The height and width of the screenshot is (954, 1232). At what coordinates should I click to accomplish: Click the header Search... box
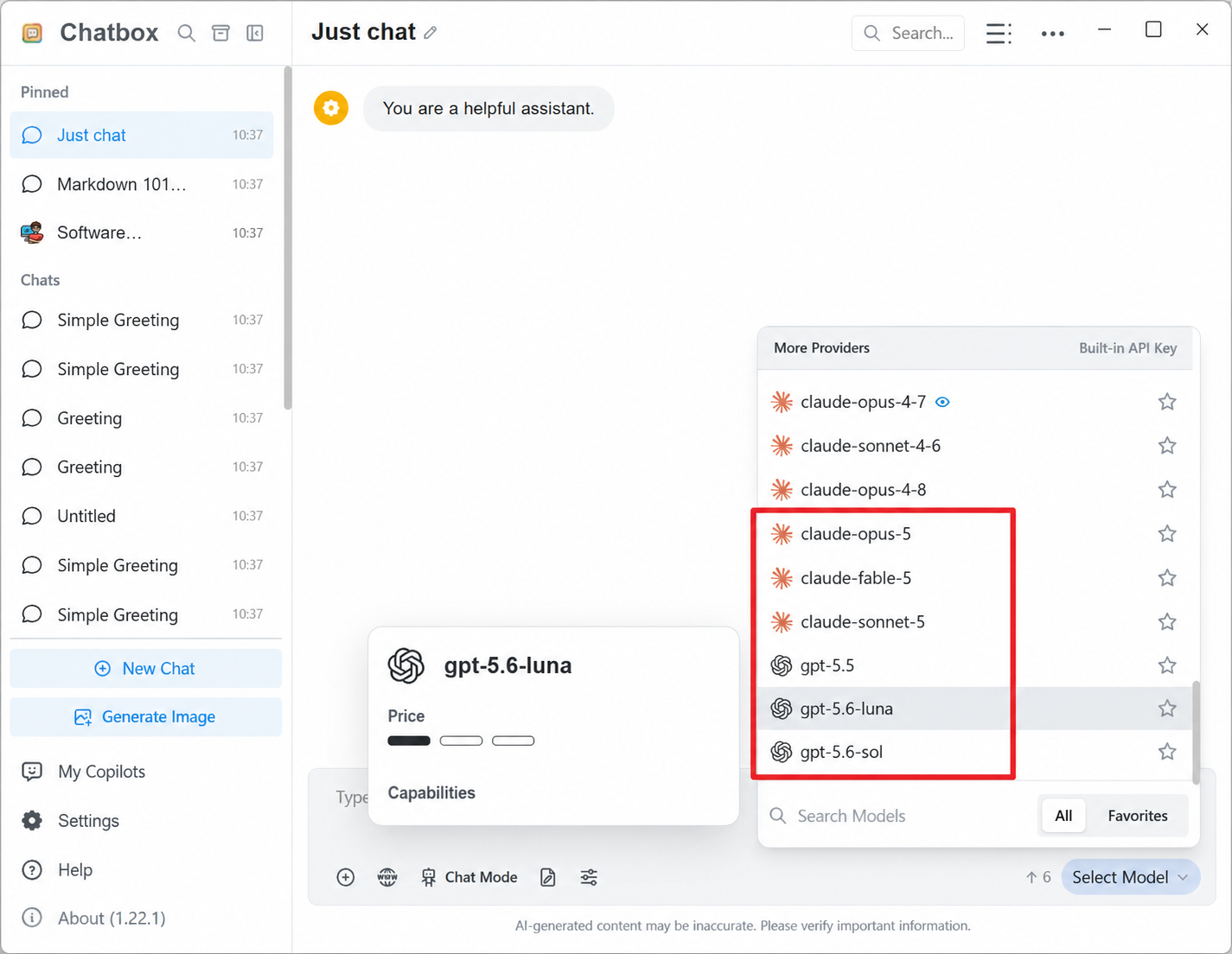(908, 33)
